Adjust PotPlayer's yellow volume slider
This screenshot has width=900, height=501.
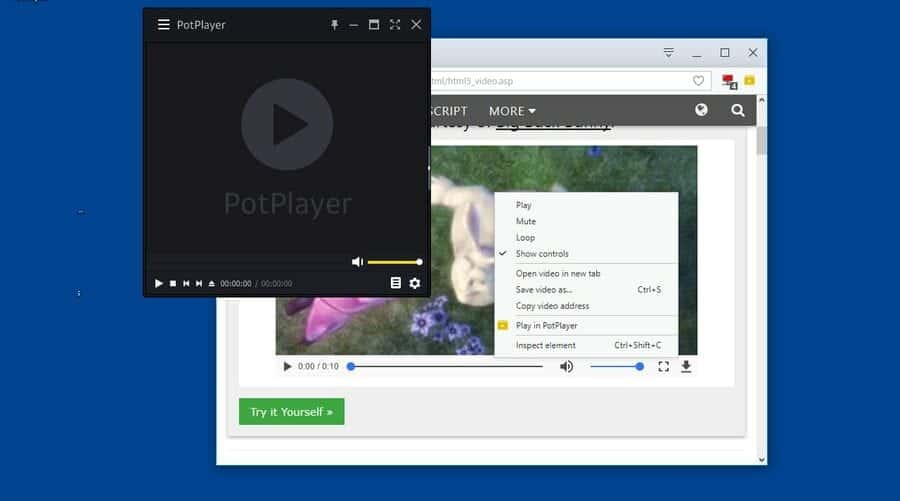(x=394, y=262)
